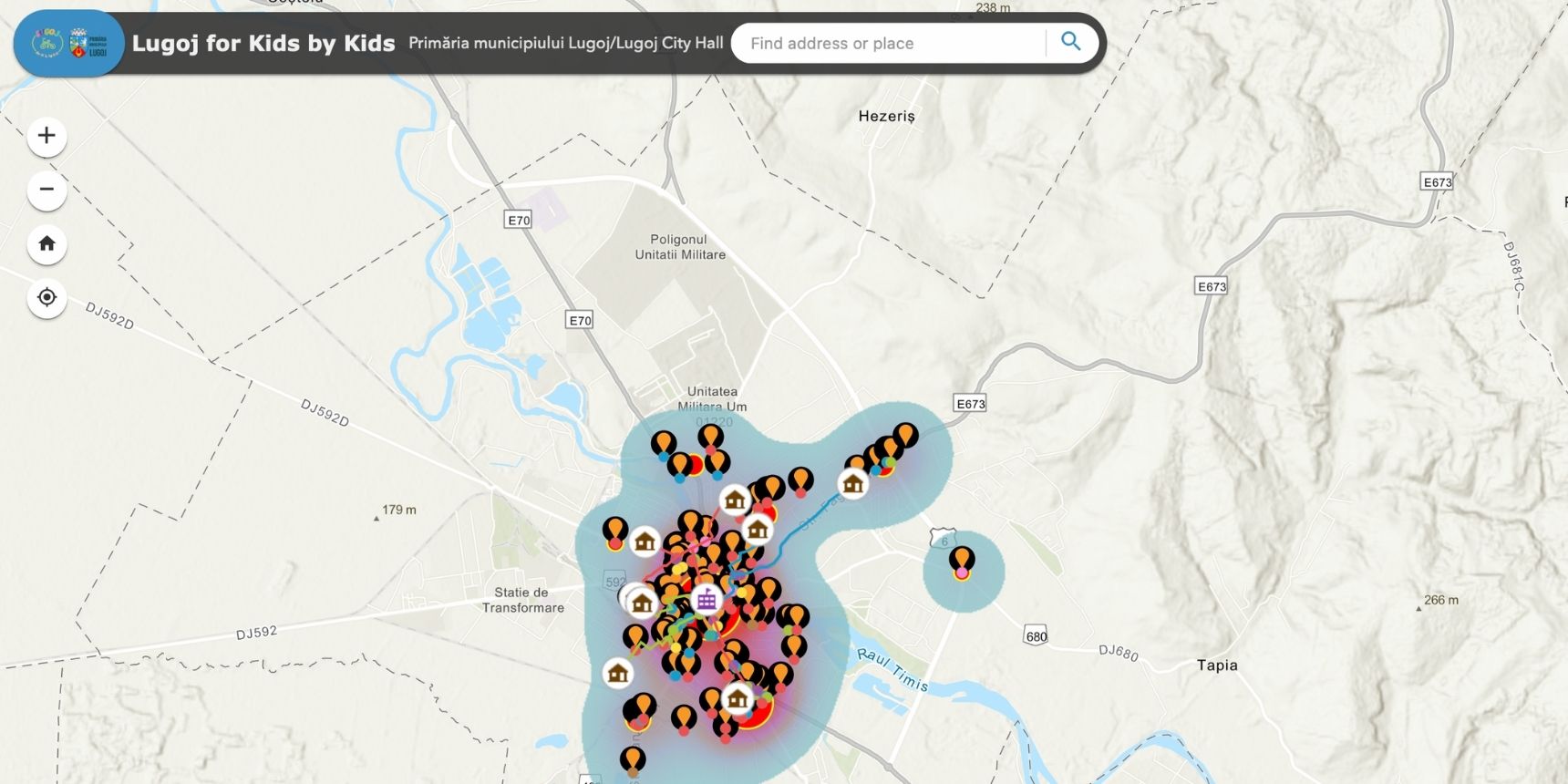The height and width of the screenshot is (784, 1568).
Task: Select southern house marker on large red circle
Action: coord(738,699)
